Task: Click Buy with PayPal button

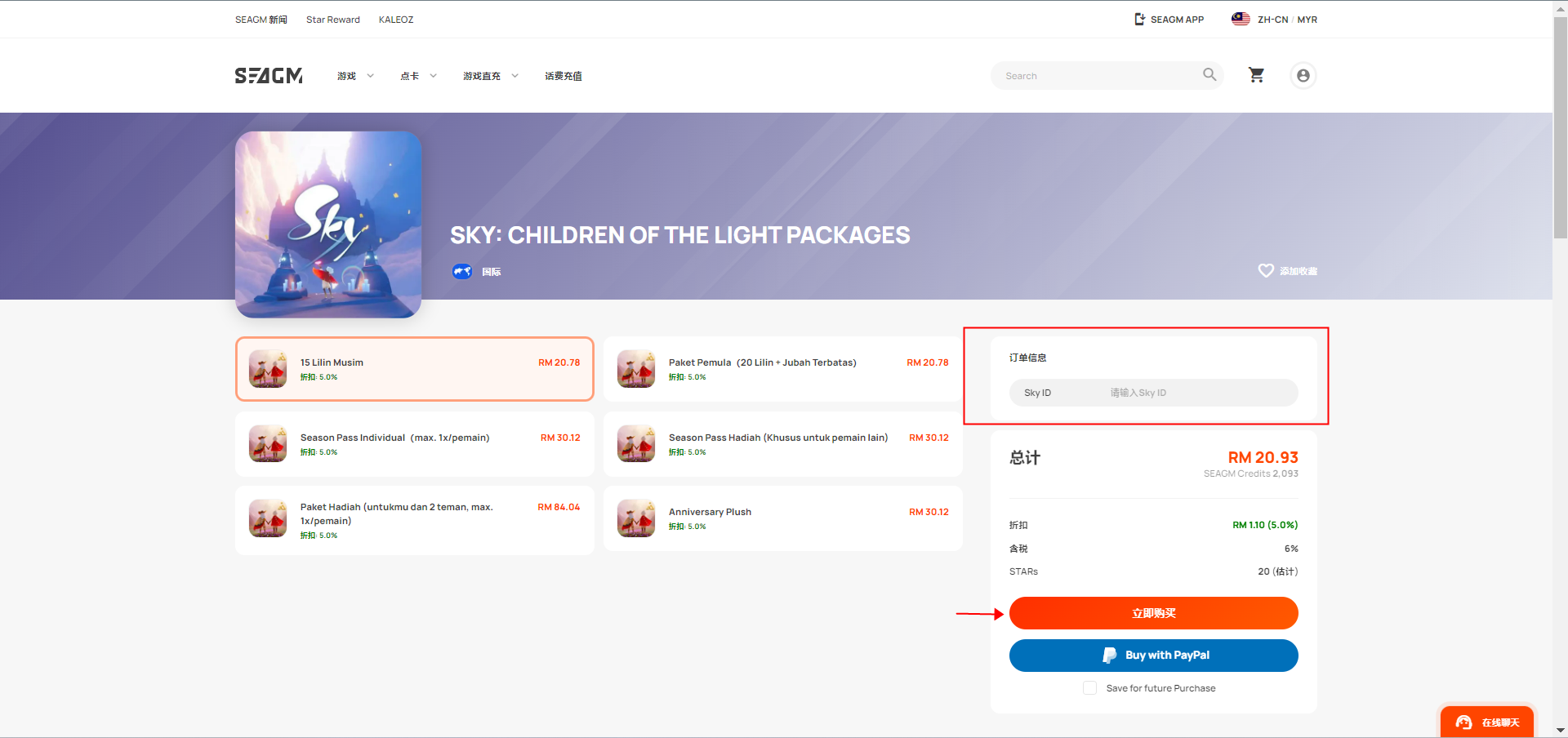Action: point(1153,656)
